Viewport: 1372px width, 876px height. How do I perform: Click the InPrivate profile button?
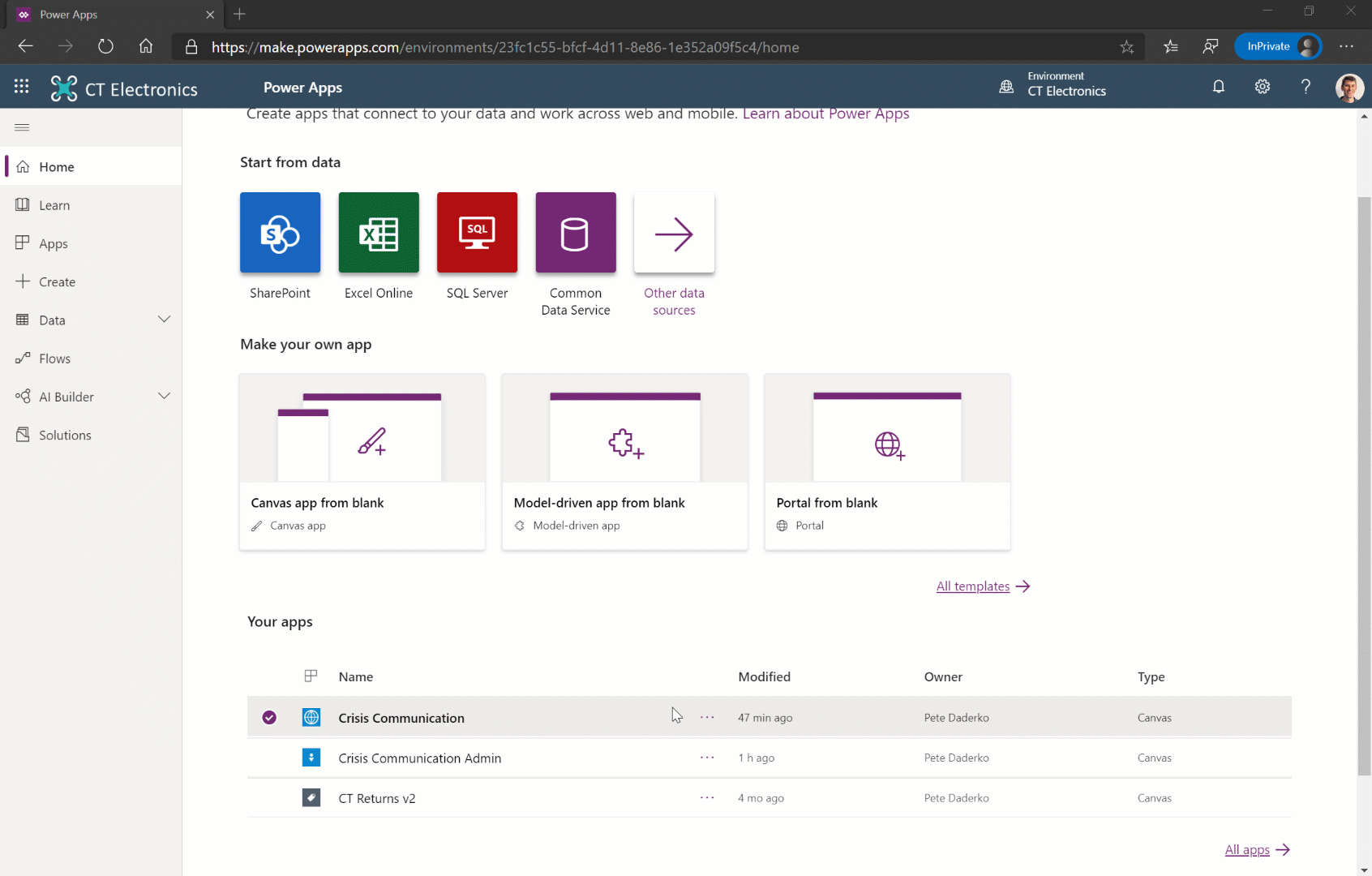(1278, 46)
